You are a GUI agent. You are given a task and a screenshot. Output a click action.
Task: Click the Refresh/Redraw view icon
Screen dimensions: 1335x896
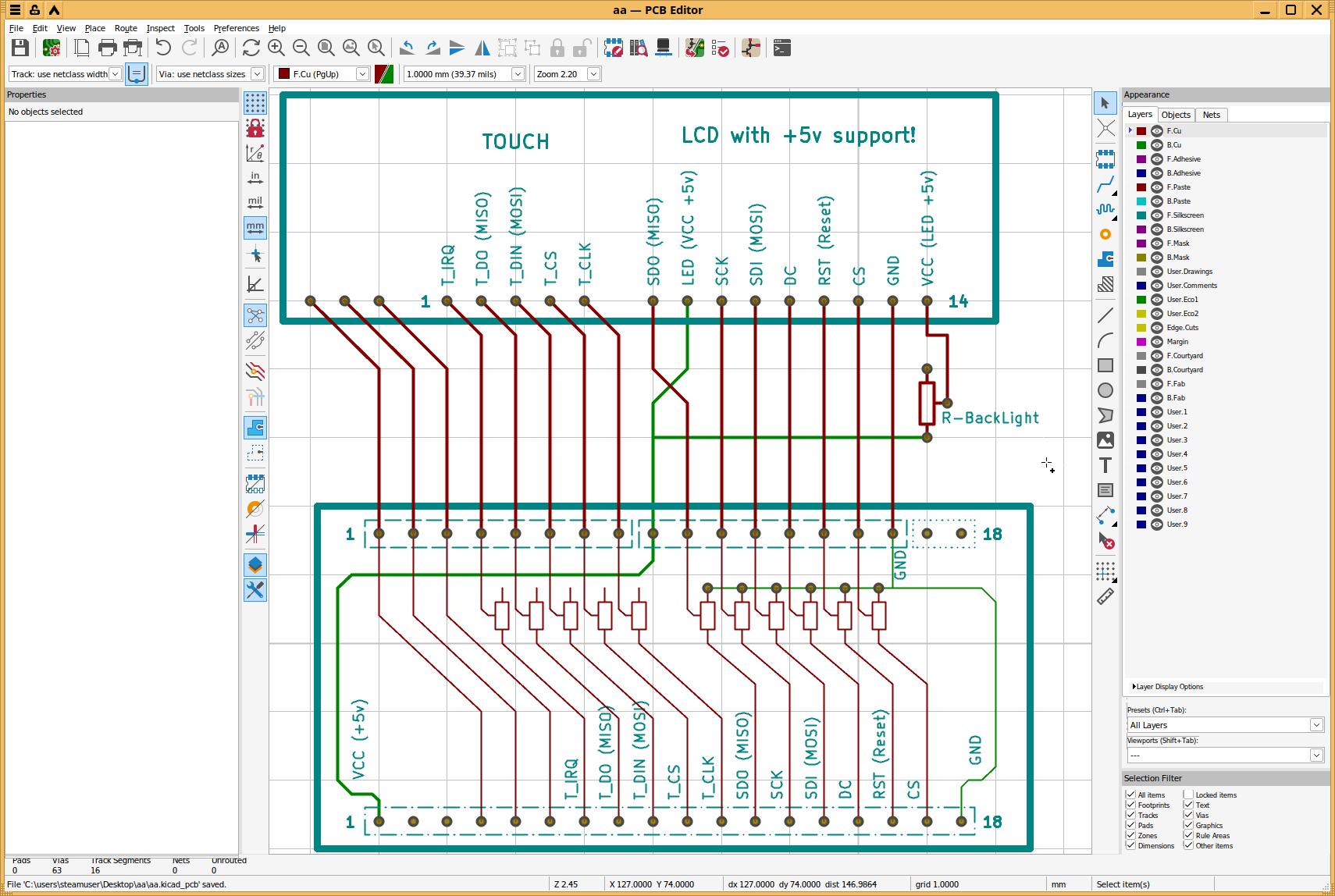(251, 48)
